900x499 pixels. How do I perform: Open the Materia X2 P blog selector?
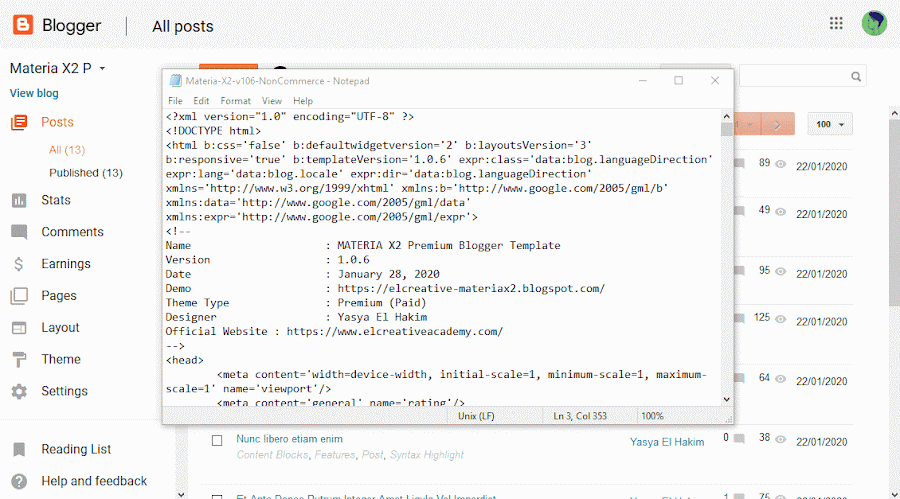pos(57,68)
